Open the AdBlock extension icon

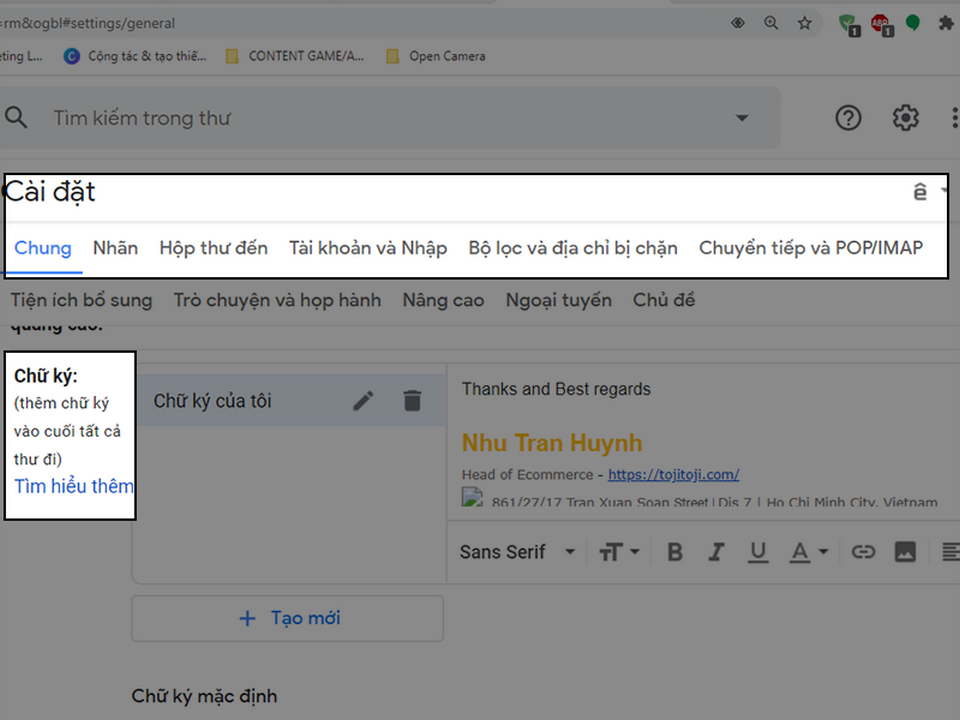pos(879,23)
